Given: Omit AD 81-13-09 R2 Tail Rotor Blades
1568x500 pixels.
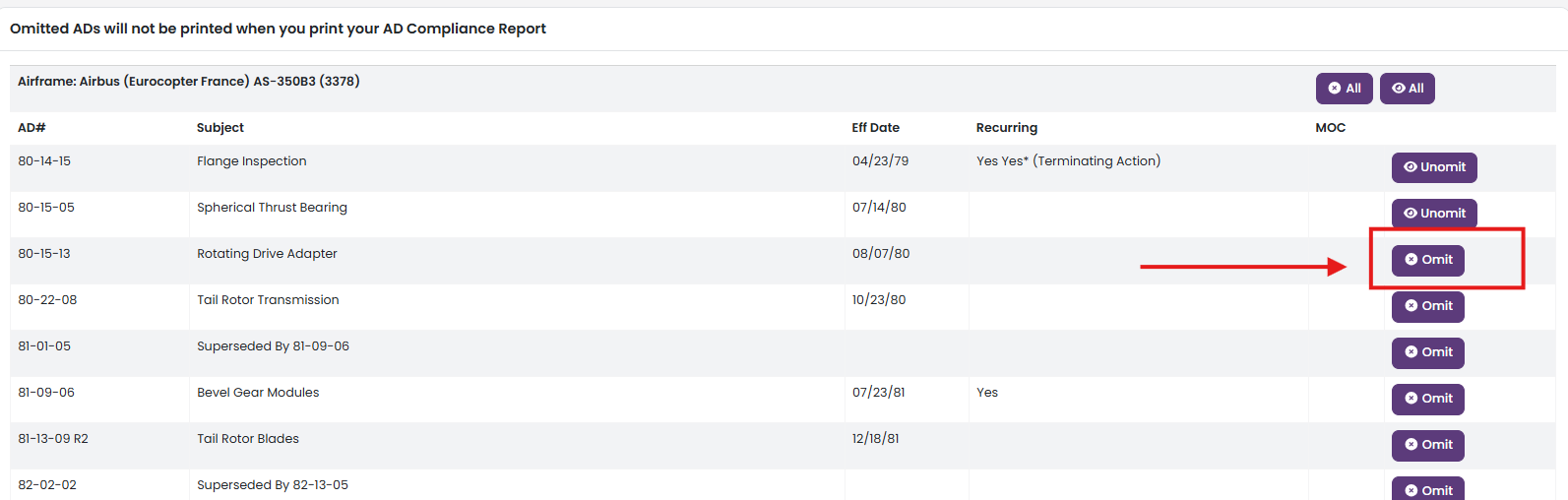Looking at the screenshot, I should pyautogui.click(x=1428, y=445).
